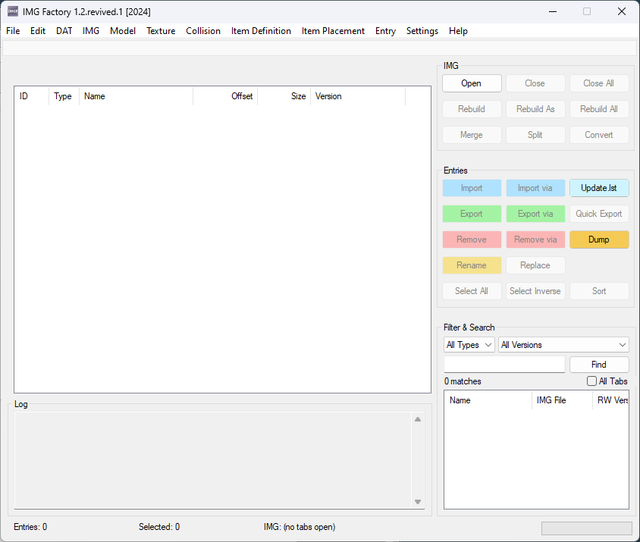Image resolution: width=640 pixels, height=542 pixels.
Task: Minimize the IMG Factory window
Action: point(553,11)
